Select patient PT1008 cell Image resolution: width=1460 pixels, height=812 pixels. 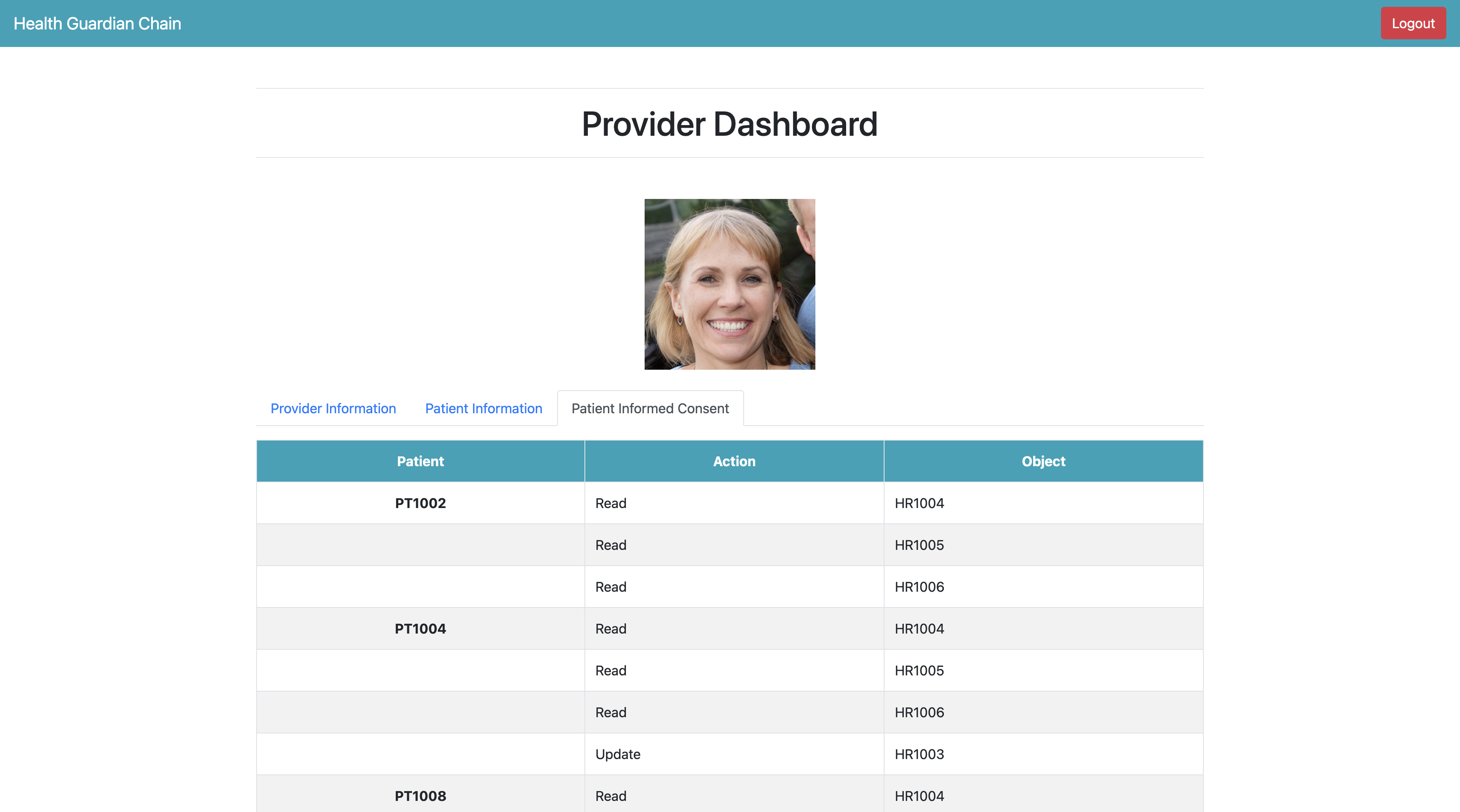420,796
